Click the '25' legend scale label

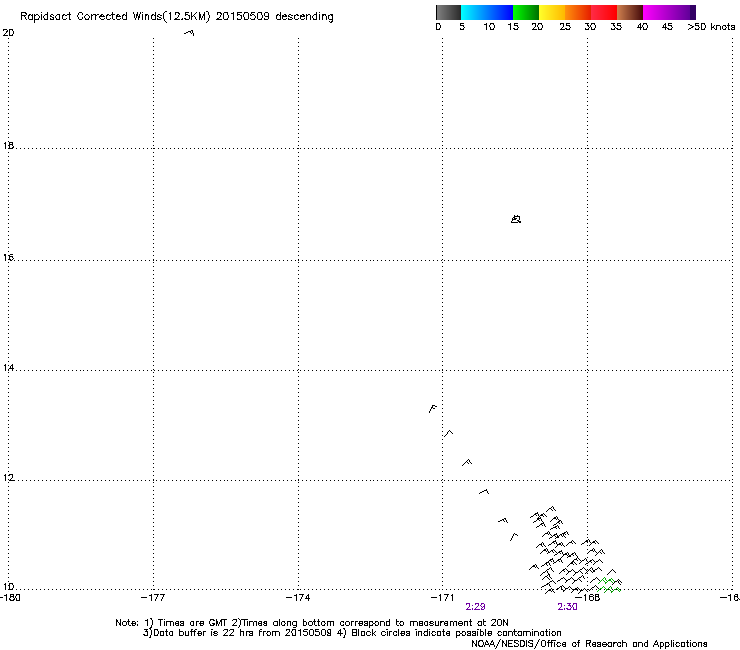[x=565, y=27]
